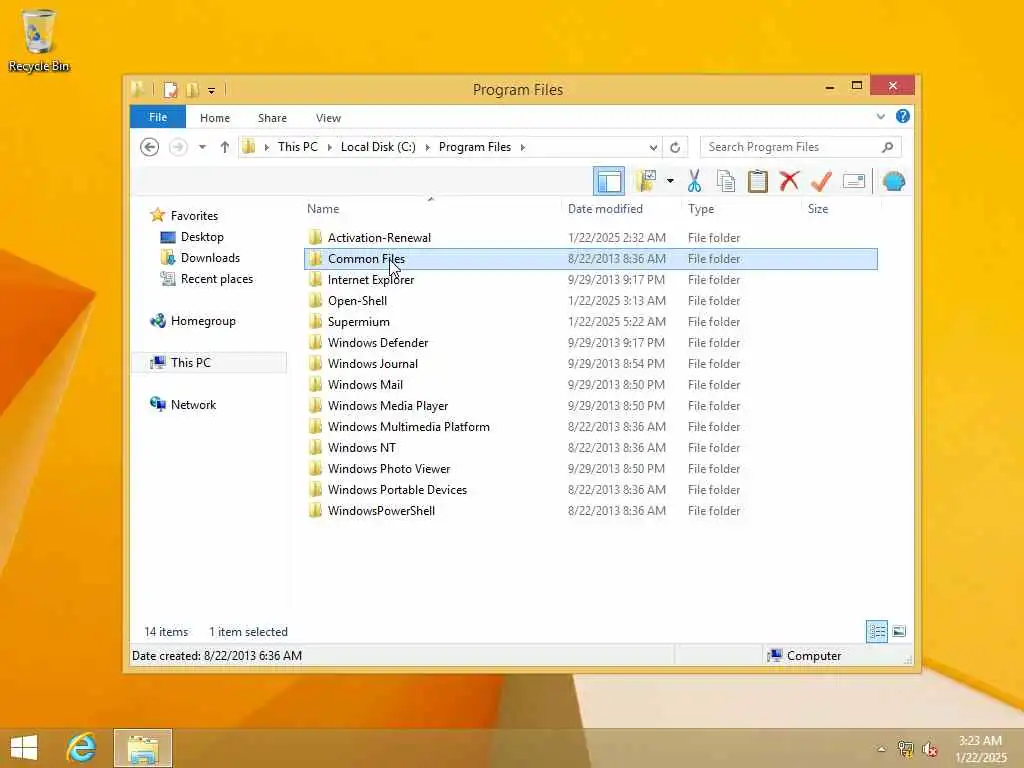Select Downloads under Favorites
Image resolution: width=1024 pixels, height=768 pixels.
pos(210,258)
